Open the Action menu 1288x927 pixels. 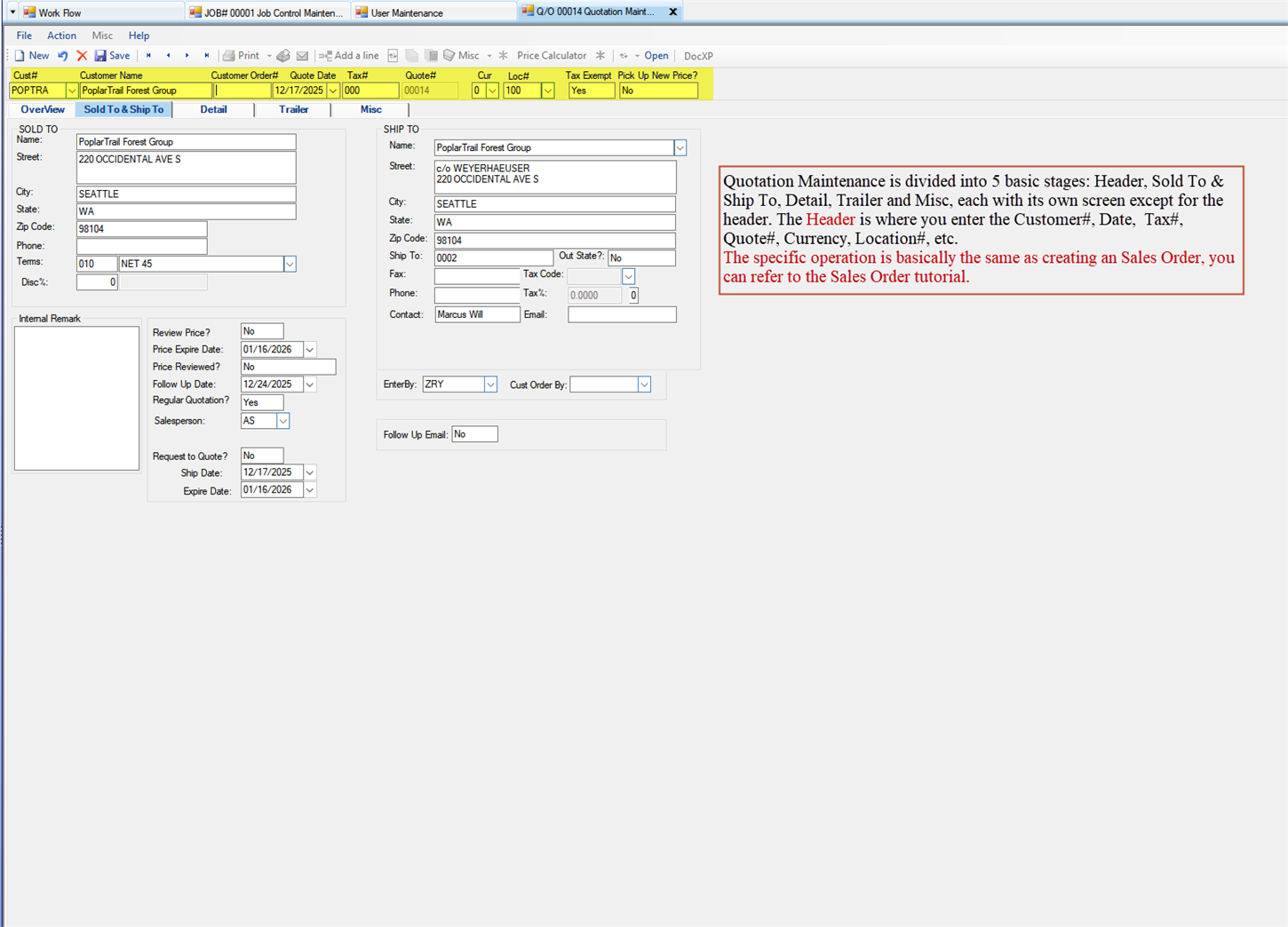(61, 36)
